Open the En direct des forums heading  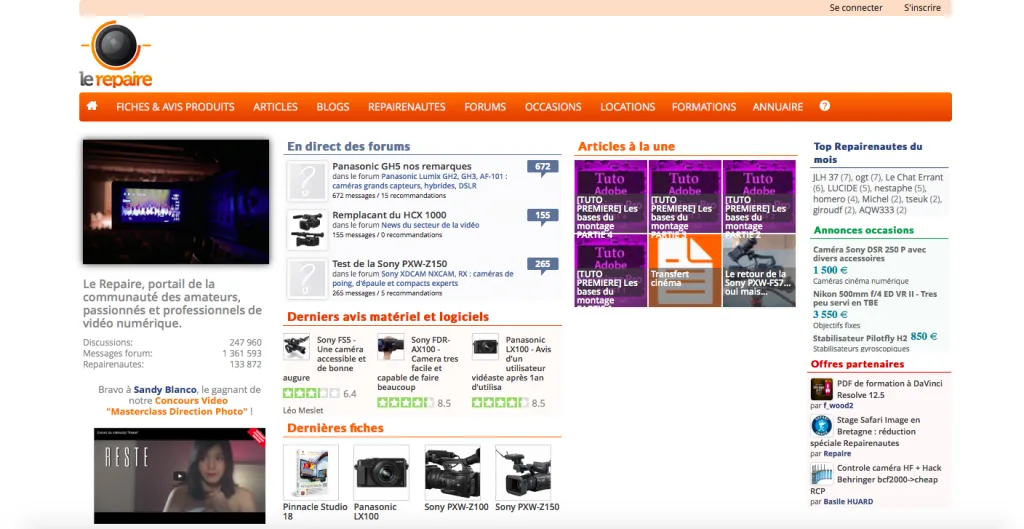point(349,146)
